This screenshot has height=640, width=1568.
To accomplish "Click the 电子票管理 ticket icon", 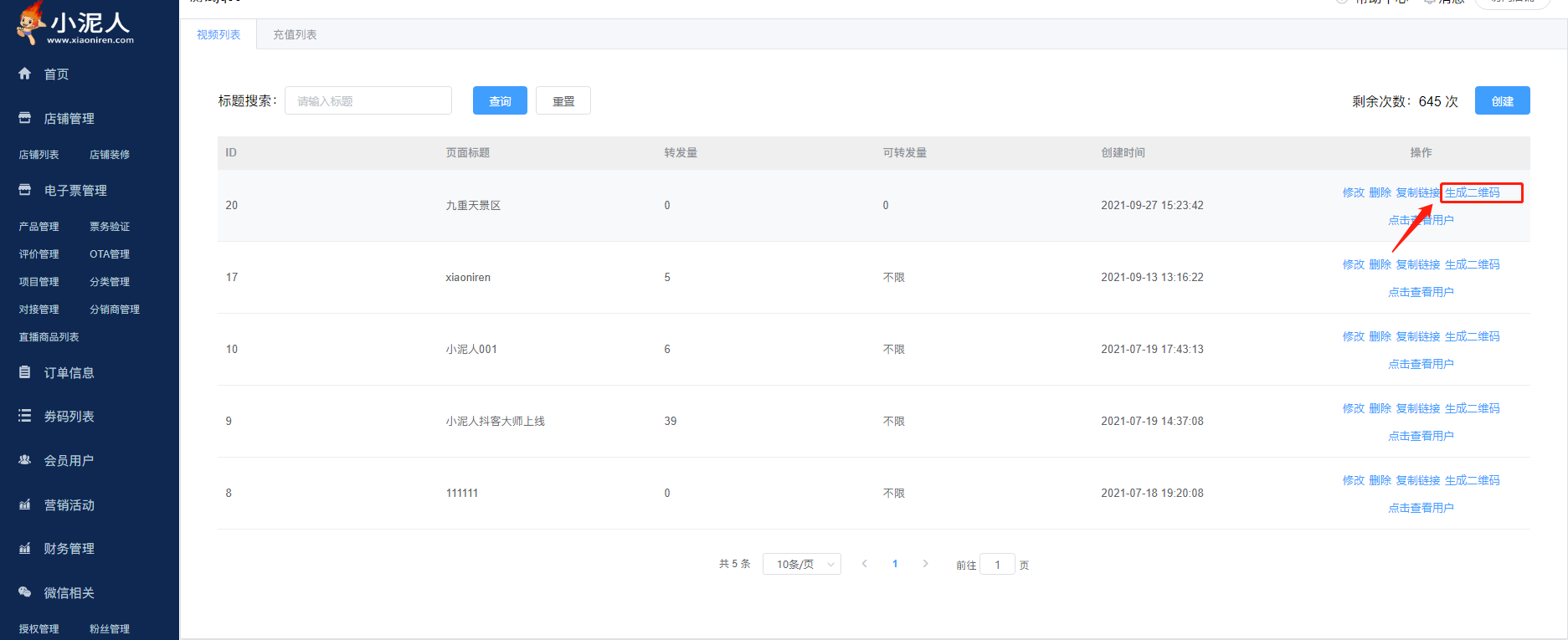I will click(x=25, y=190).
